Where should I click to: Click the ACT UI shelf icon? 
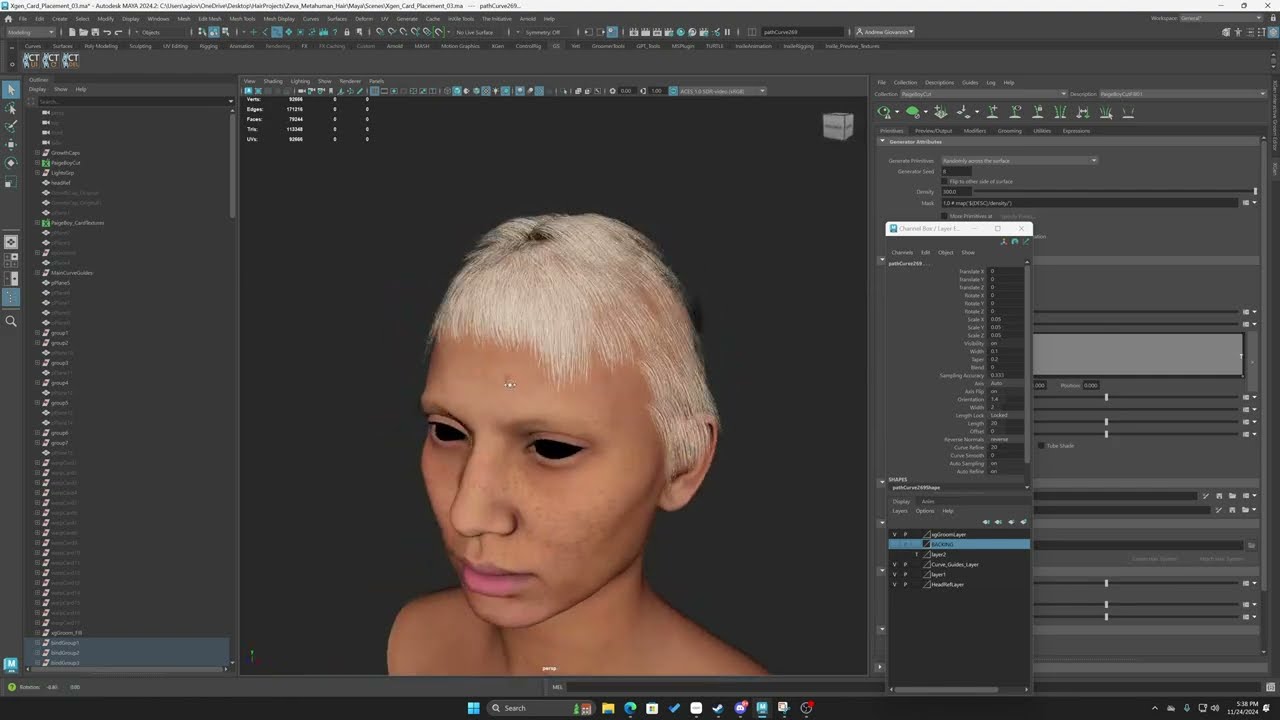pyautogui.click(x=31, y=60)
